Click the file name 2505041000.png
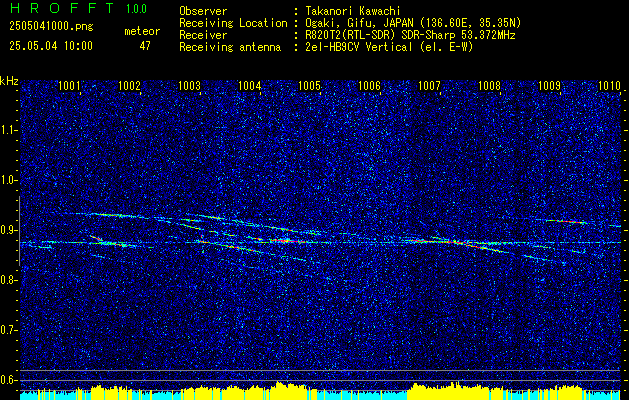This screenshot has width=629, height=400. point(51,27)
